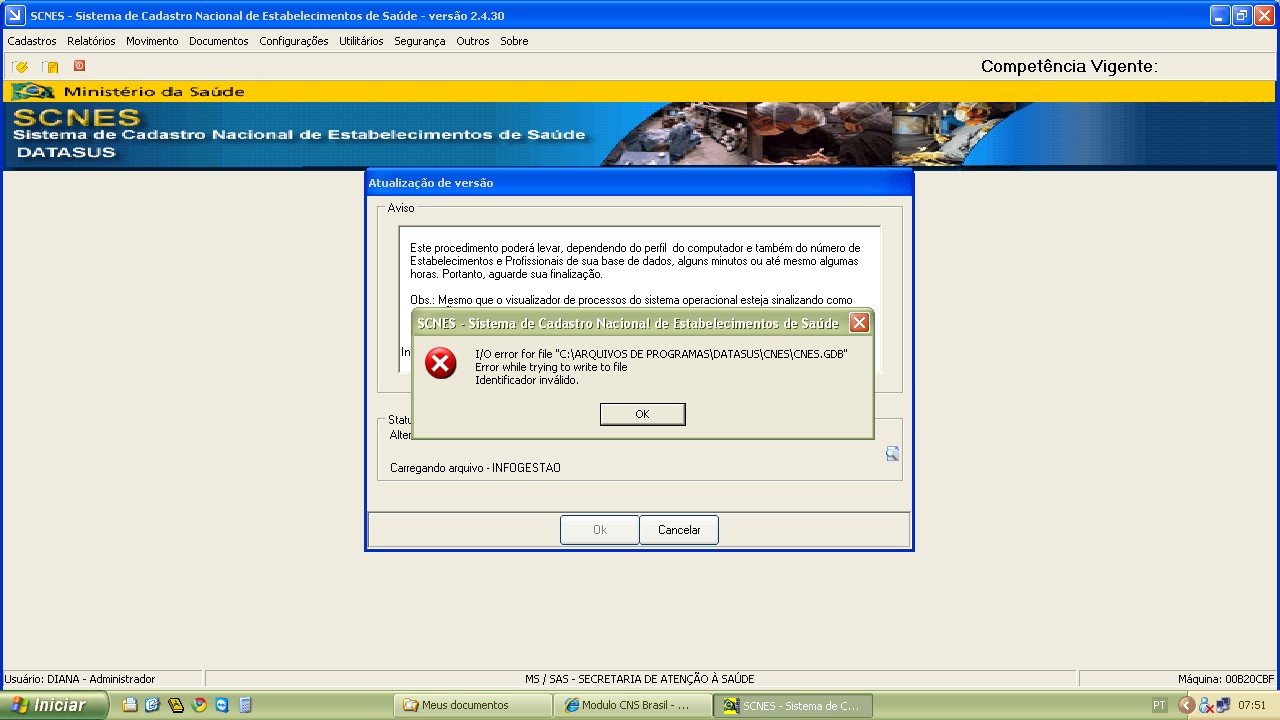
Task: Open the Iniciar start menu
Action: click(54, 705)
